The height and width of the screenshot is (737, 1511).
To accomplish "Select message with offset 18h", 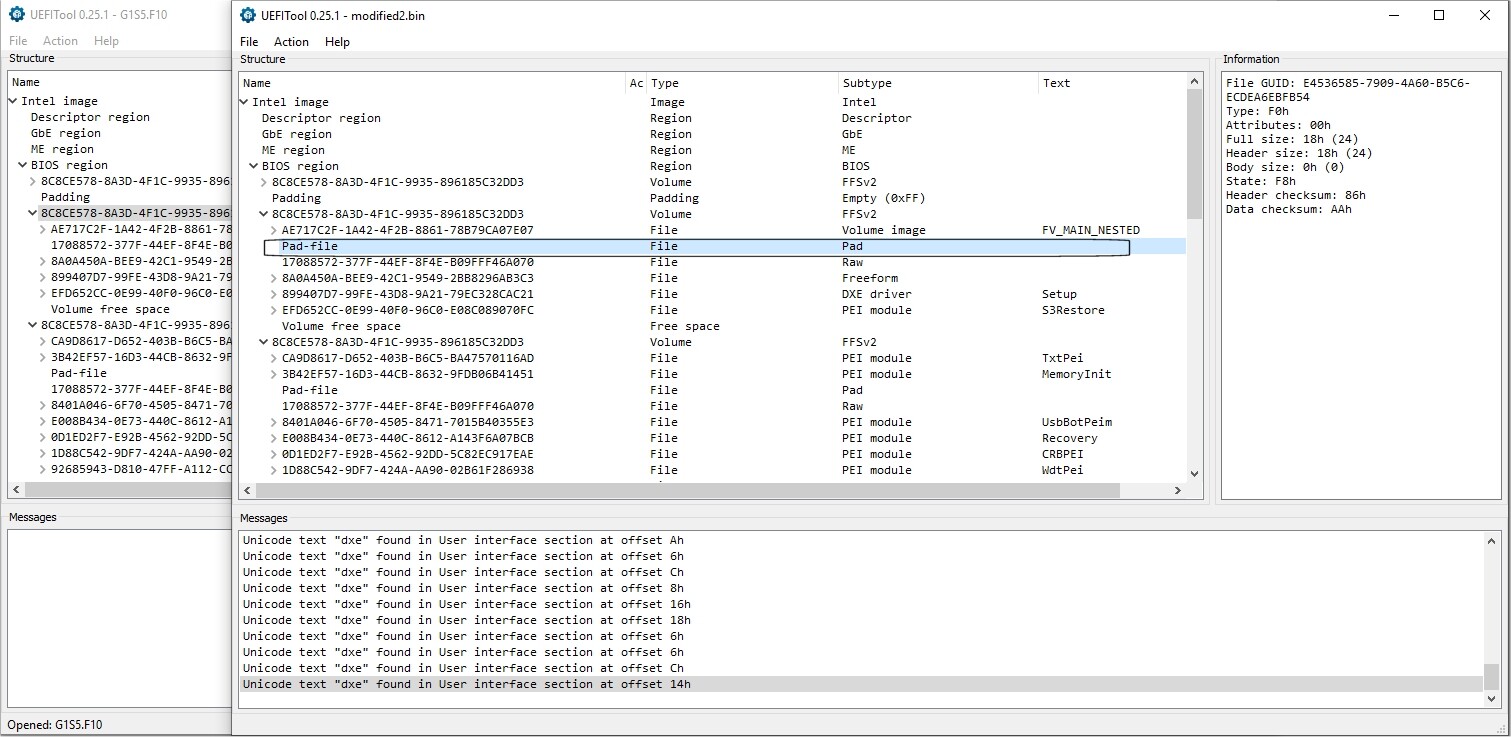I will pyautogui.click(x=861, y=620).
